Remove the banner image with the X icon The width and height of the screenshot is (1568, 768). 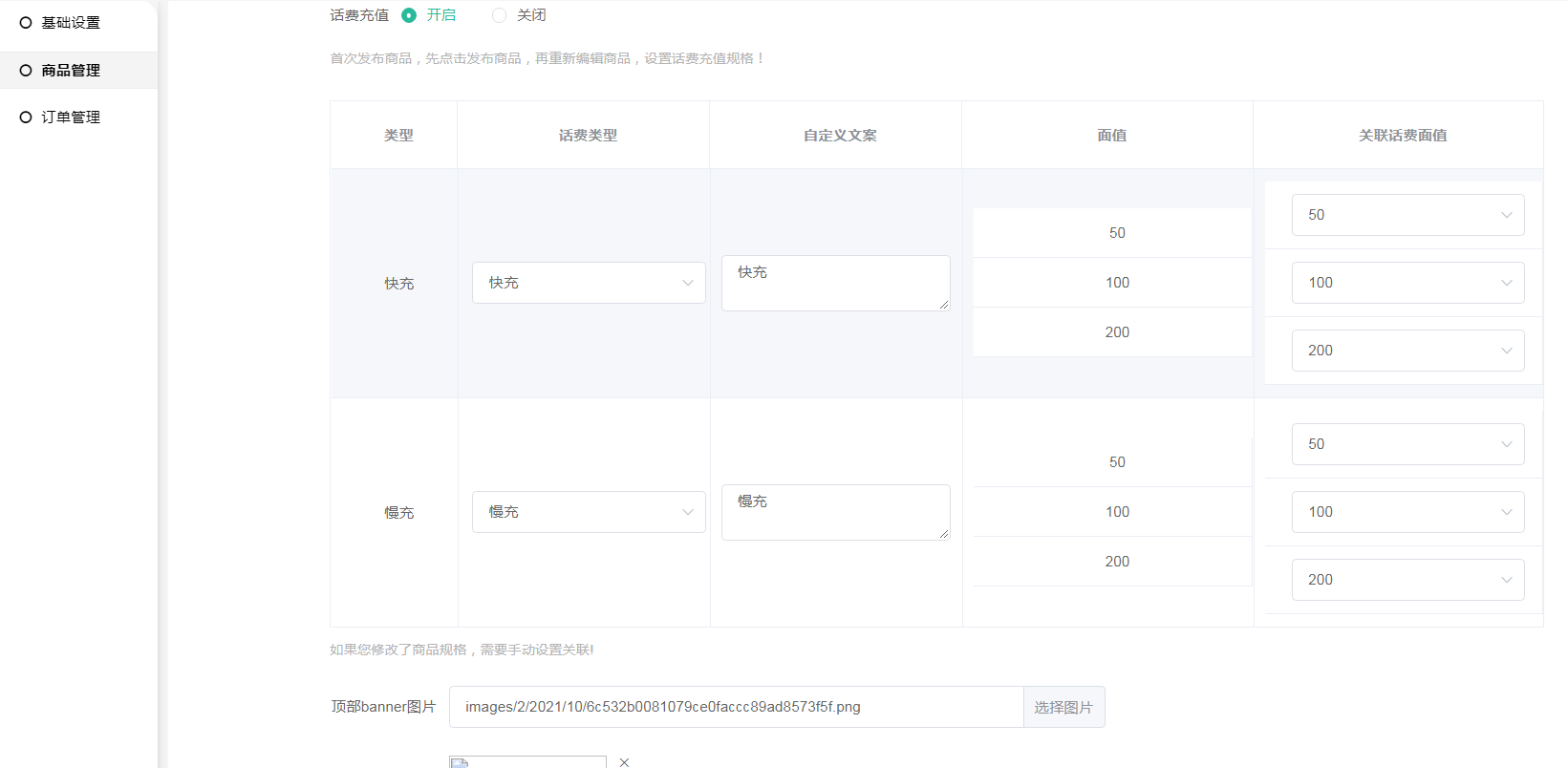coord(624,762)
